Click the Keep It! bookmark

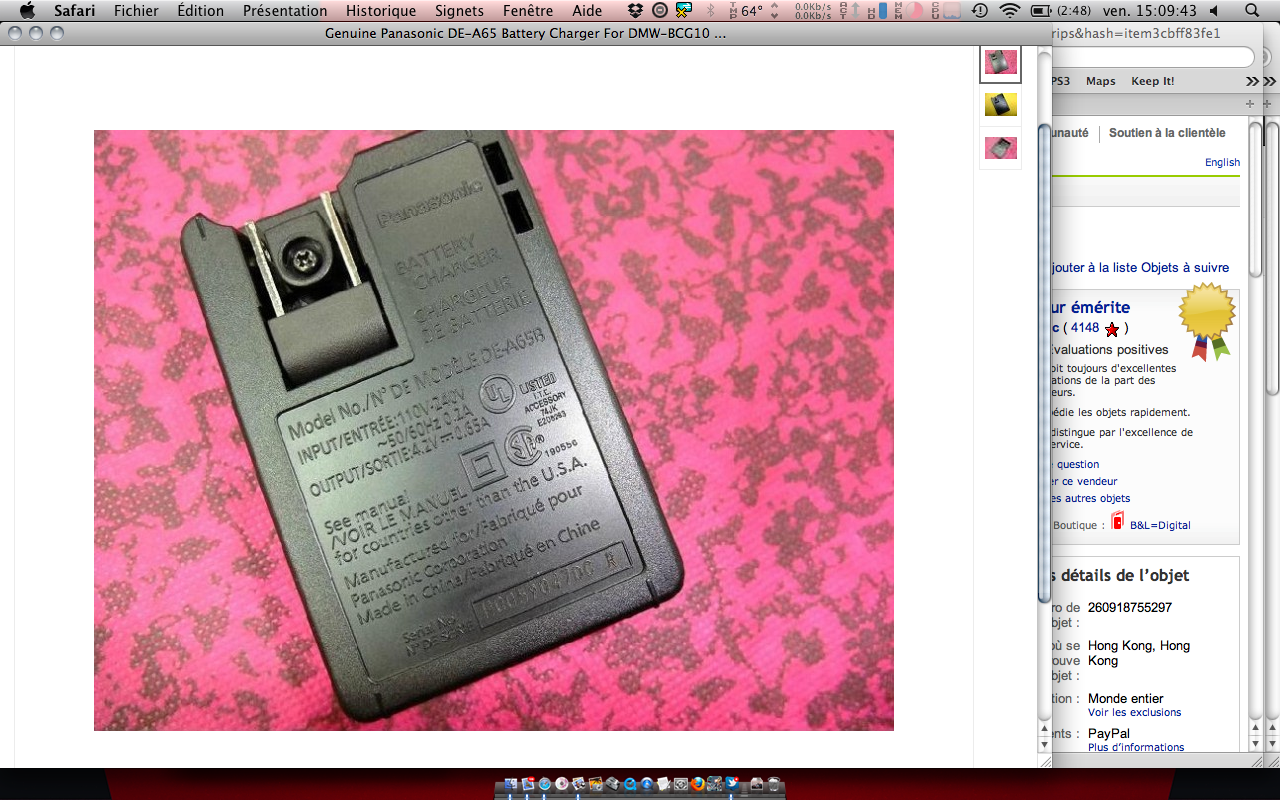(x=1153, y=81)
